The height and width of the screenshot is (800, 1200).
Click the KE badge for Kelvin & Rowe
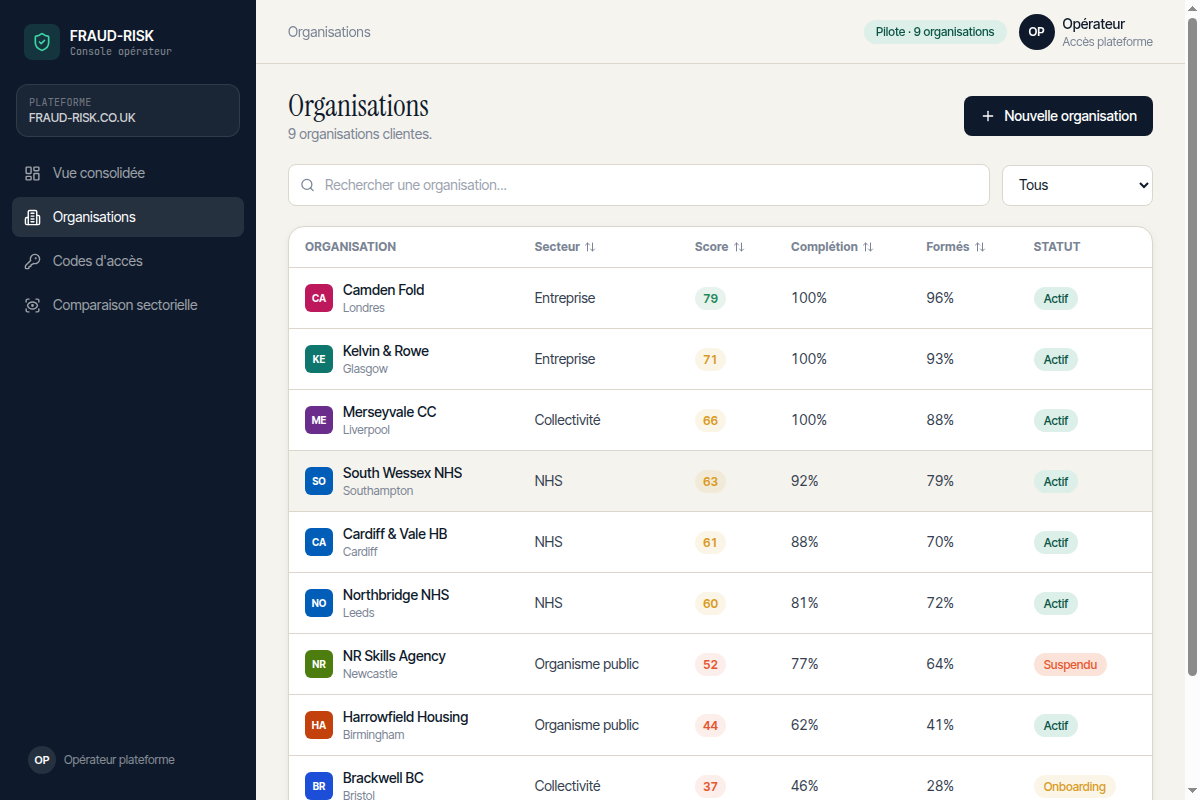tap(319, 359)
